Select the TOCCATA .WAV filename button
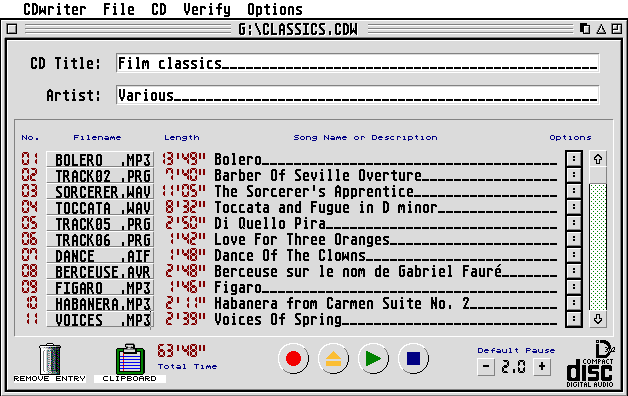This screenshot has height=396, width=628. tap(100, 207)
